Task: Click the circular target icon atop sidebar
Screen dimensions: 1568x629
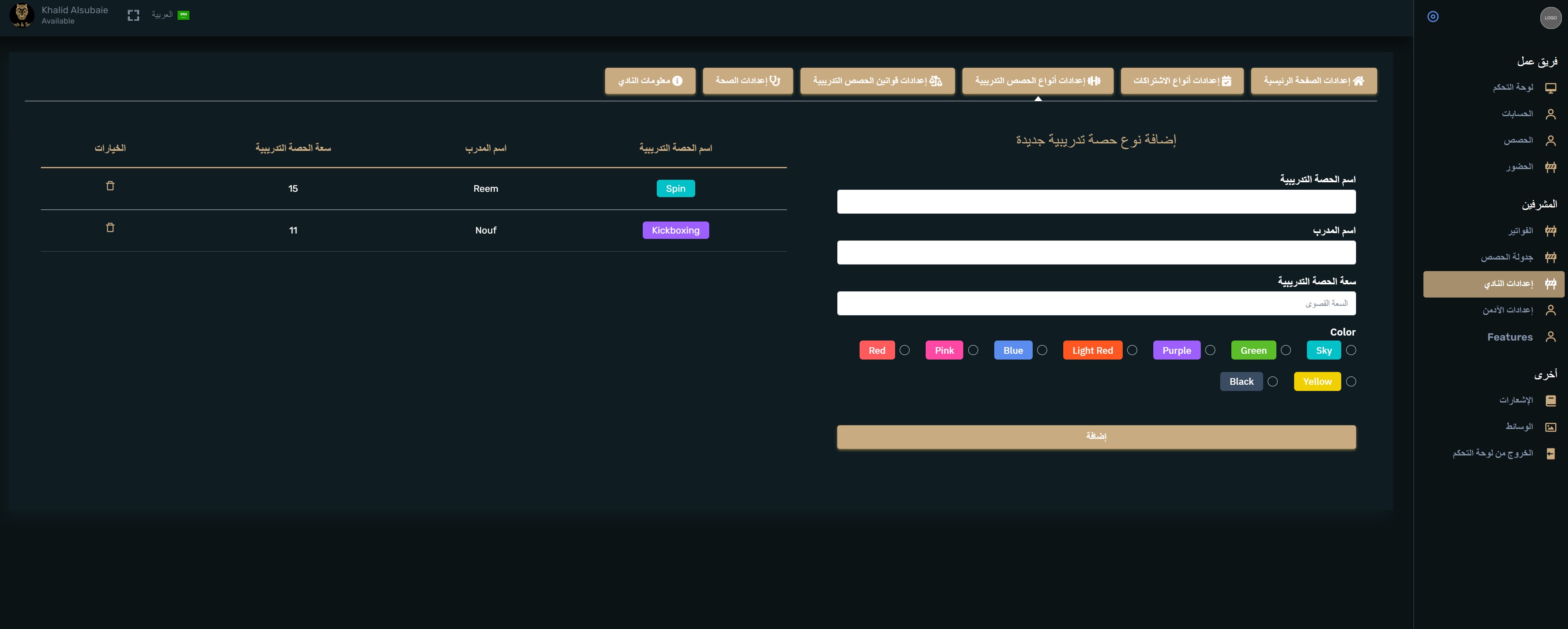Action: coord(1433,17)
